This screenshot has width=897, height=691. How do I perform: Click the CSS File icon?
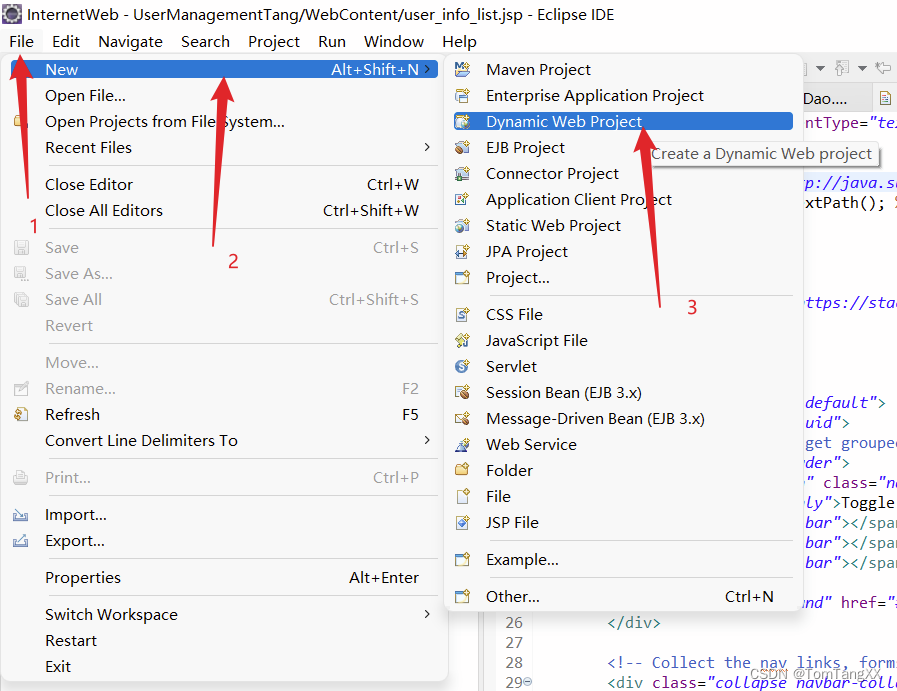(462, 315)
